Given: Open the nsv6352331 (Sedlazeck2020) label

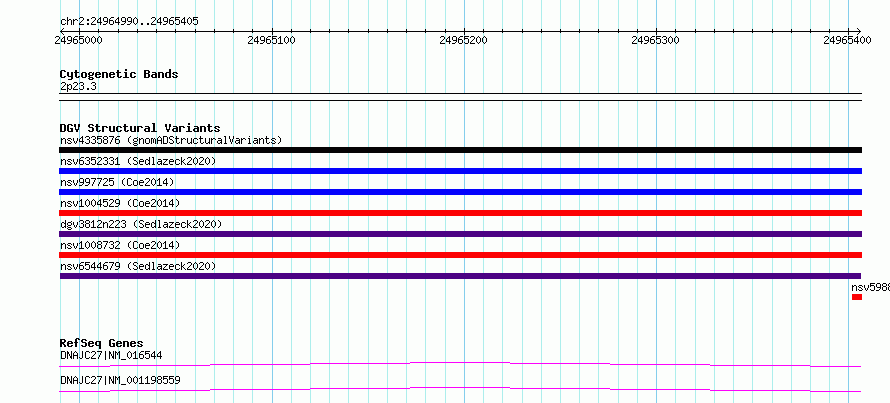Looking at the screenshot, I should [138, 161].
